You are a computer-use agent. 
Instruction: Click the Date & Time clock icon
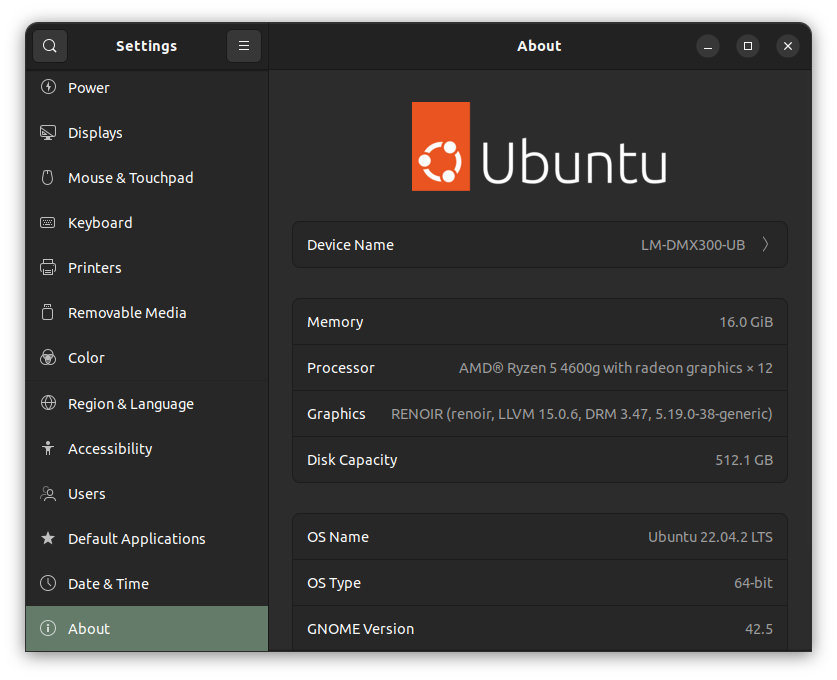click(x=48, y=583)
